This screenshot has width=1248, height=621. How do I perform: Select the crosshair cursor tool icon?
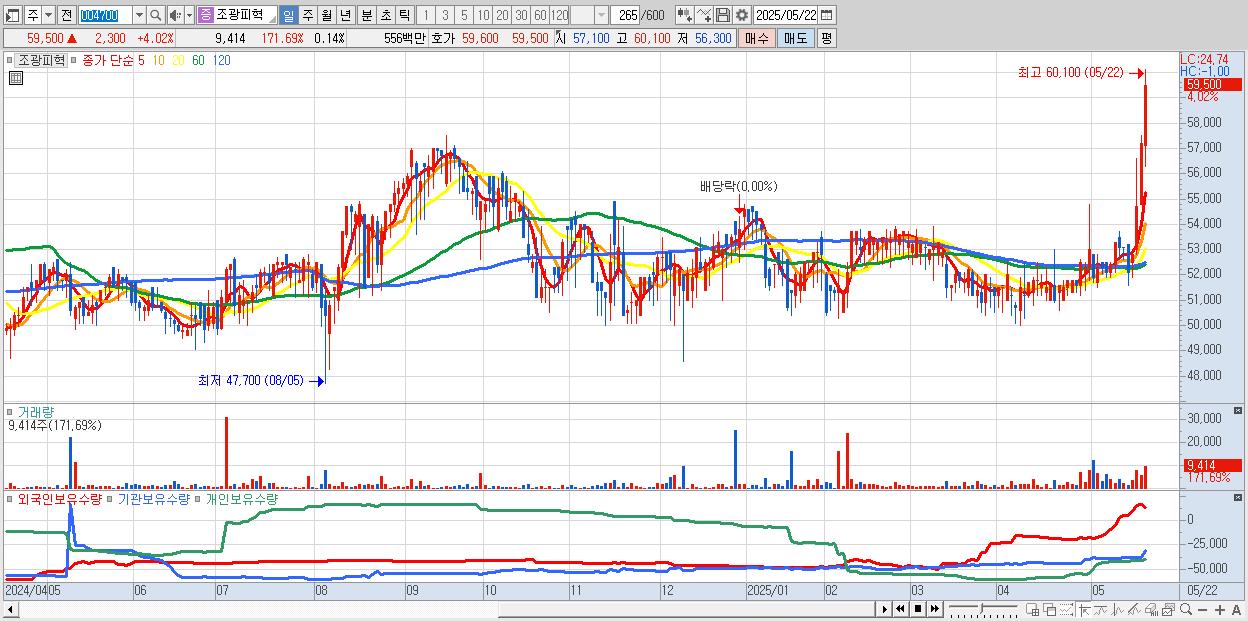[x=1084, y=609]
